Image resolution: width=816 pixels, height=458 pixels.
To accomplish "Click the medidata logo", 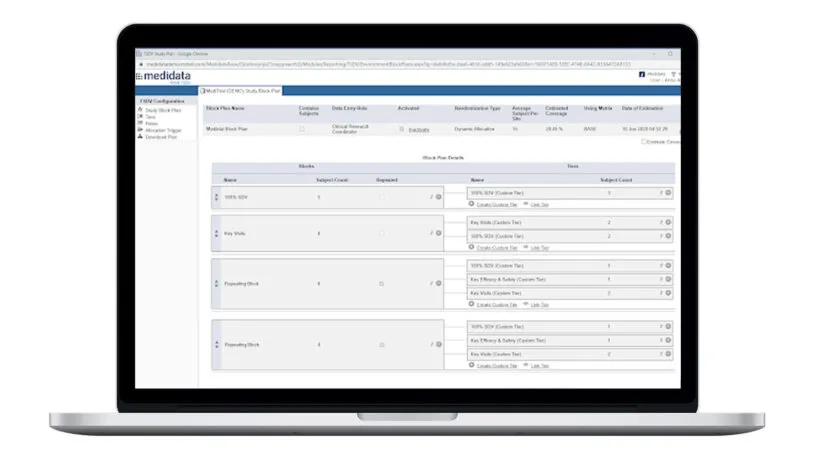I will (164, 76).
